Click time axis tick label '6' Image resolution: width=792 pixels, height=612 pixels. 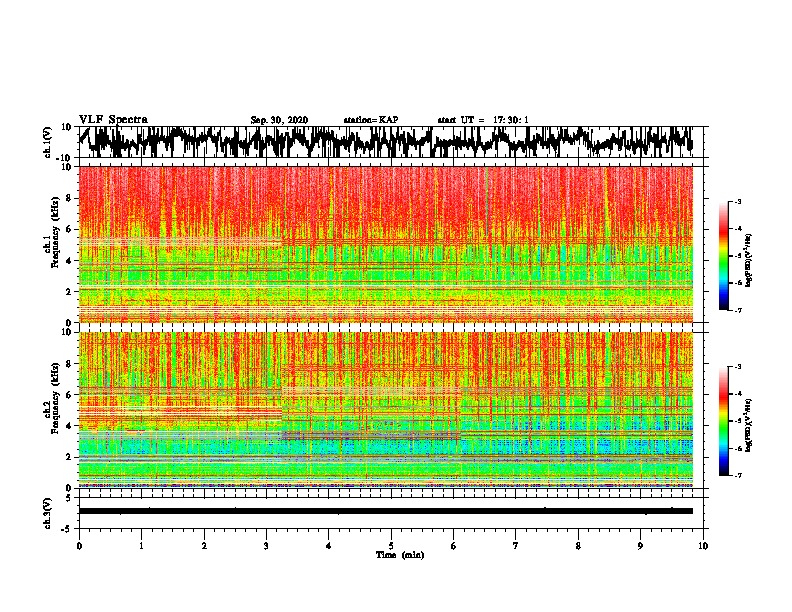454,546
